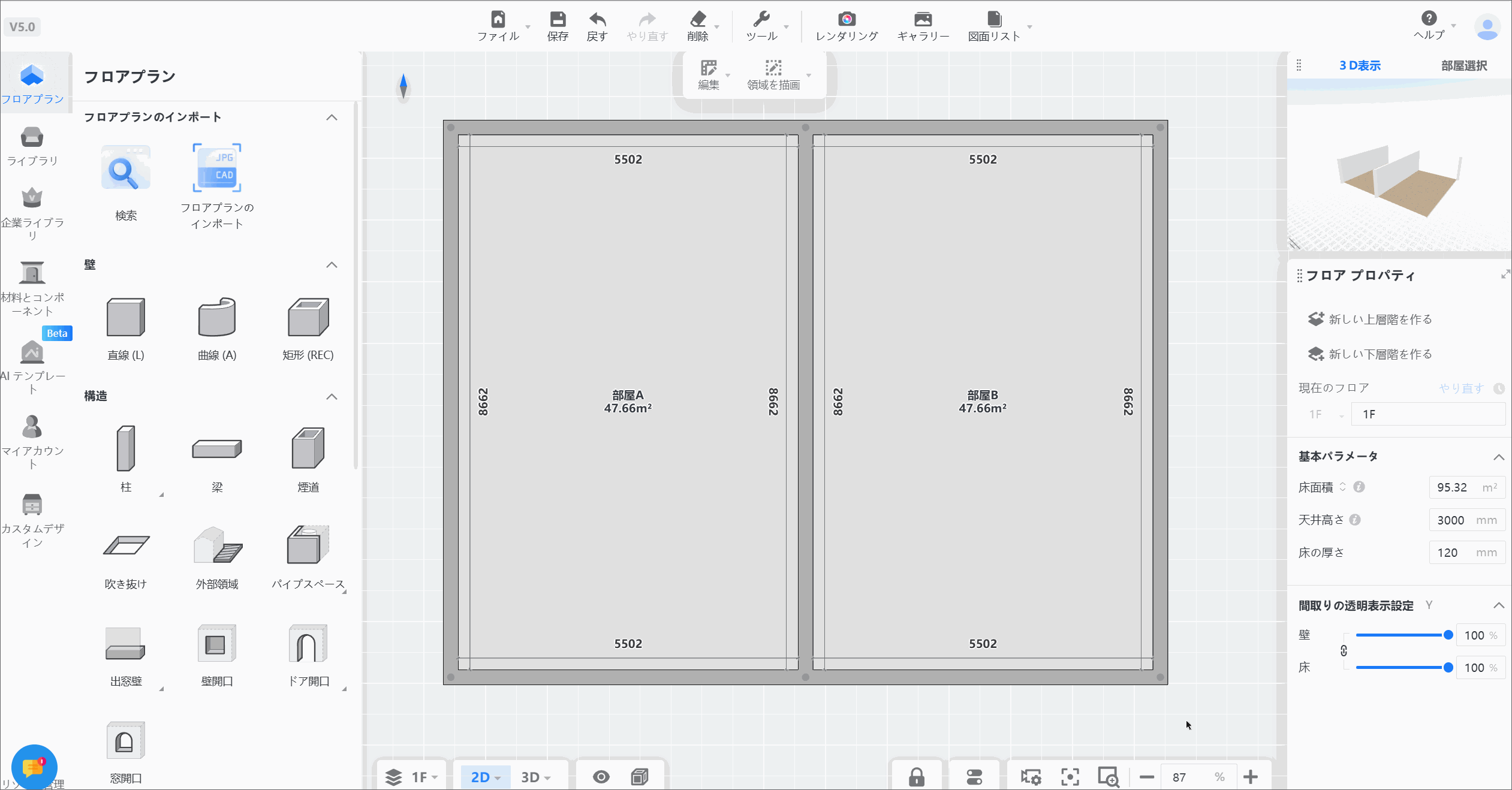Screen dimensions: 1512x790
Task: Select the 窓開口 window opening tool
Action: (x=126, y=740)
